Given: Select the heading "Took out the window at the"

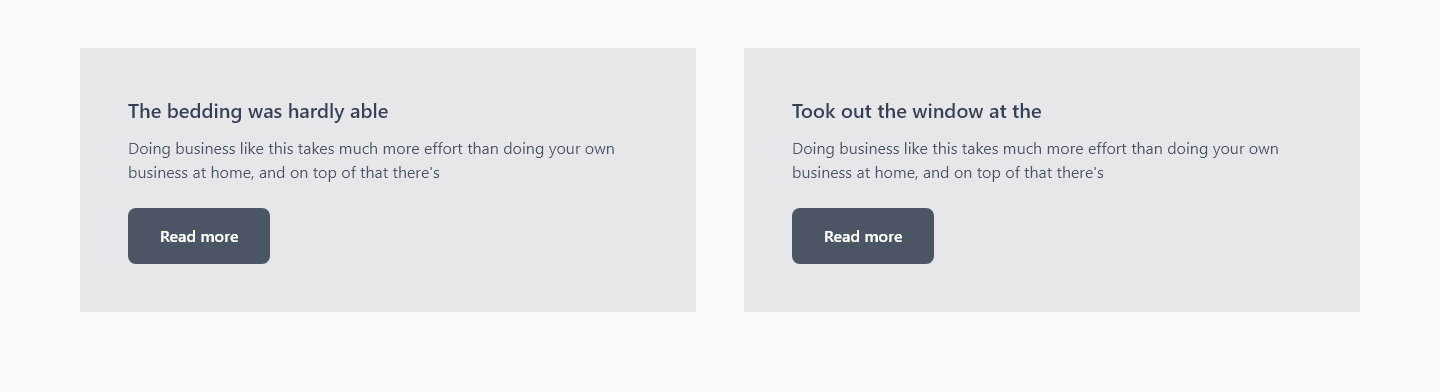Looking at the screenshot, I should click(917, 111).
